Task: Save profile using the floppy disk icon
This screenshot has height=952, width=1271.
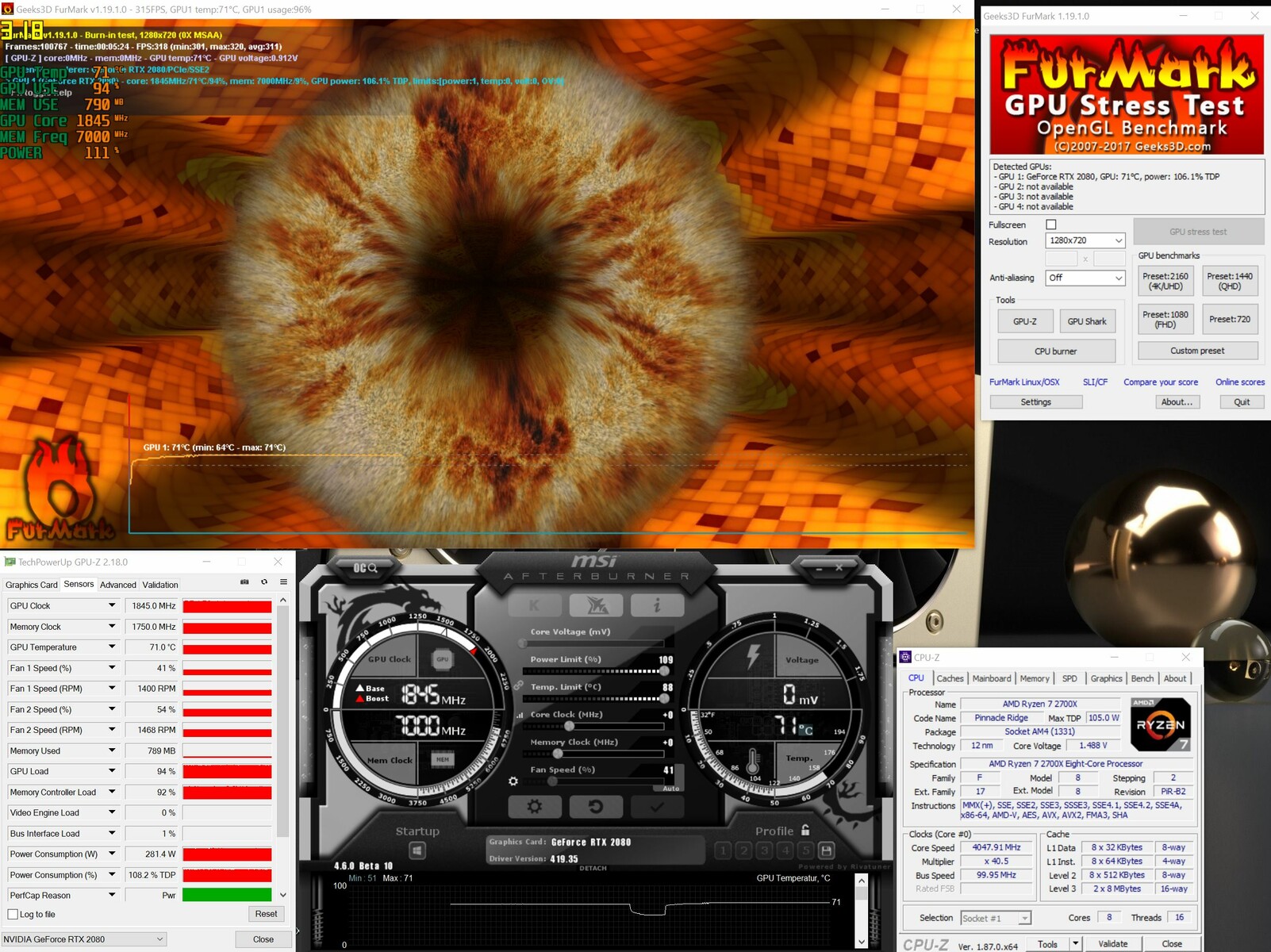Action: coord(826,850)
